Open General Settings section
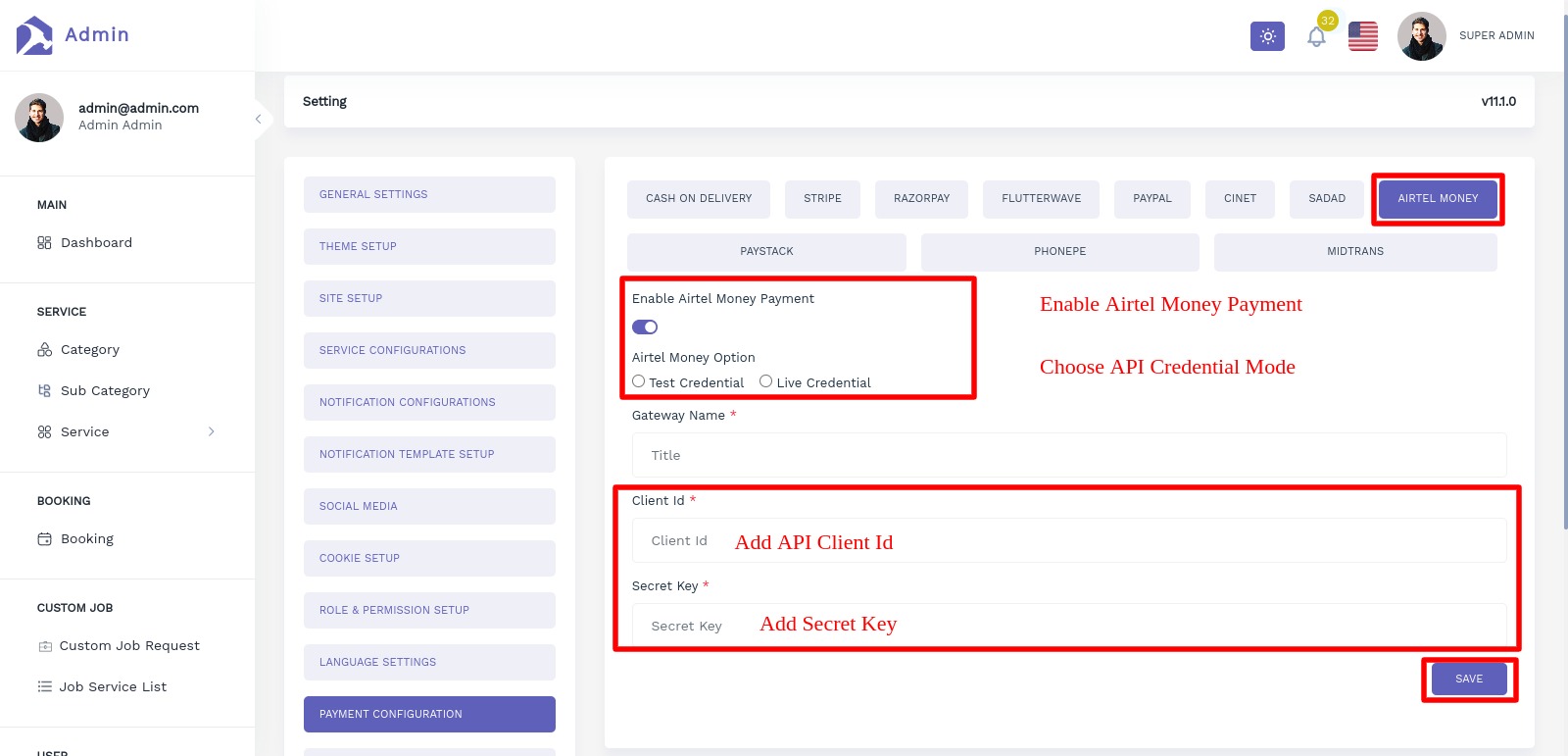 pyautogui.click(x=429, y=194)
